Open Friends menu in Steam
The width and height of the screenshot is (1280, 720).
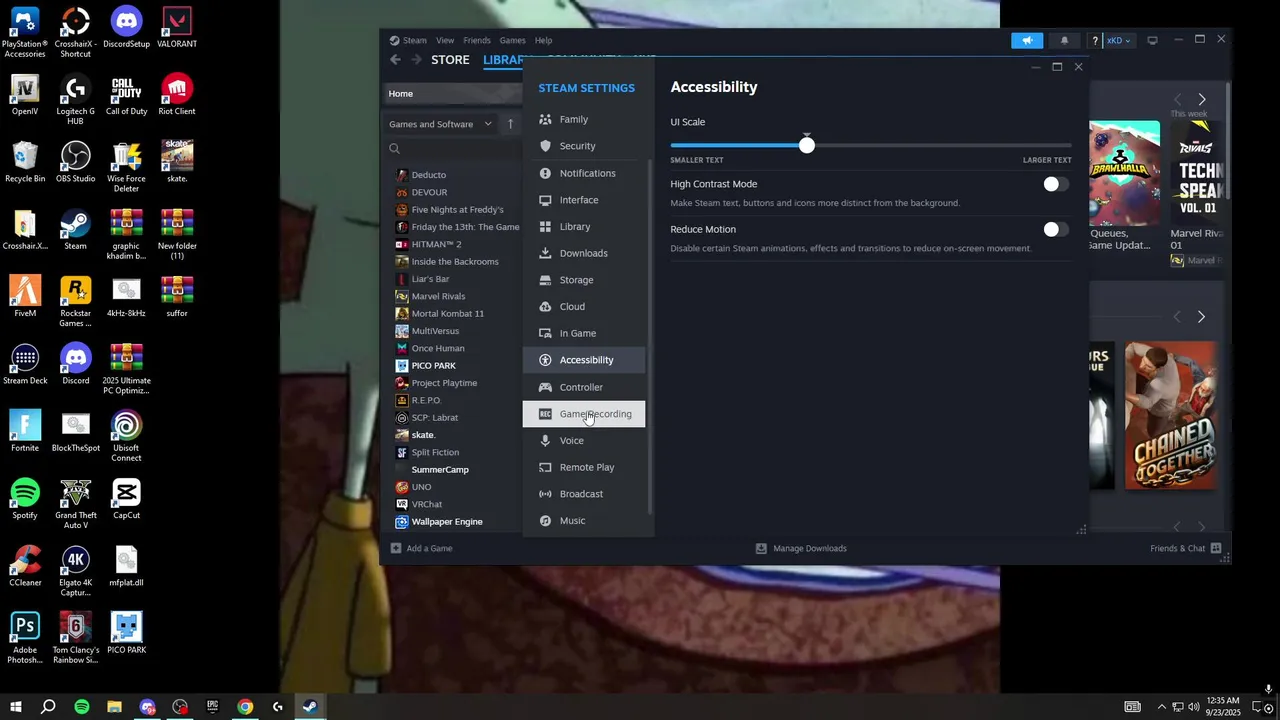point(477,40)
